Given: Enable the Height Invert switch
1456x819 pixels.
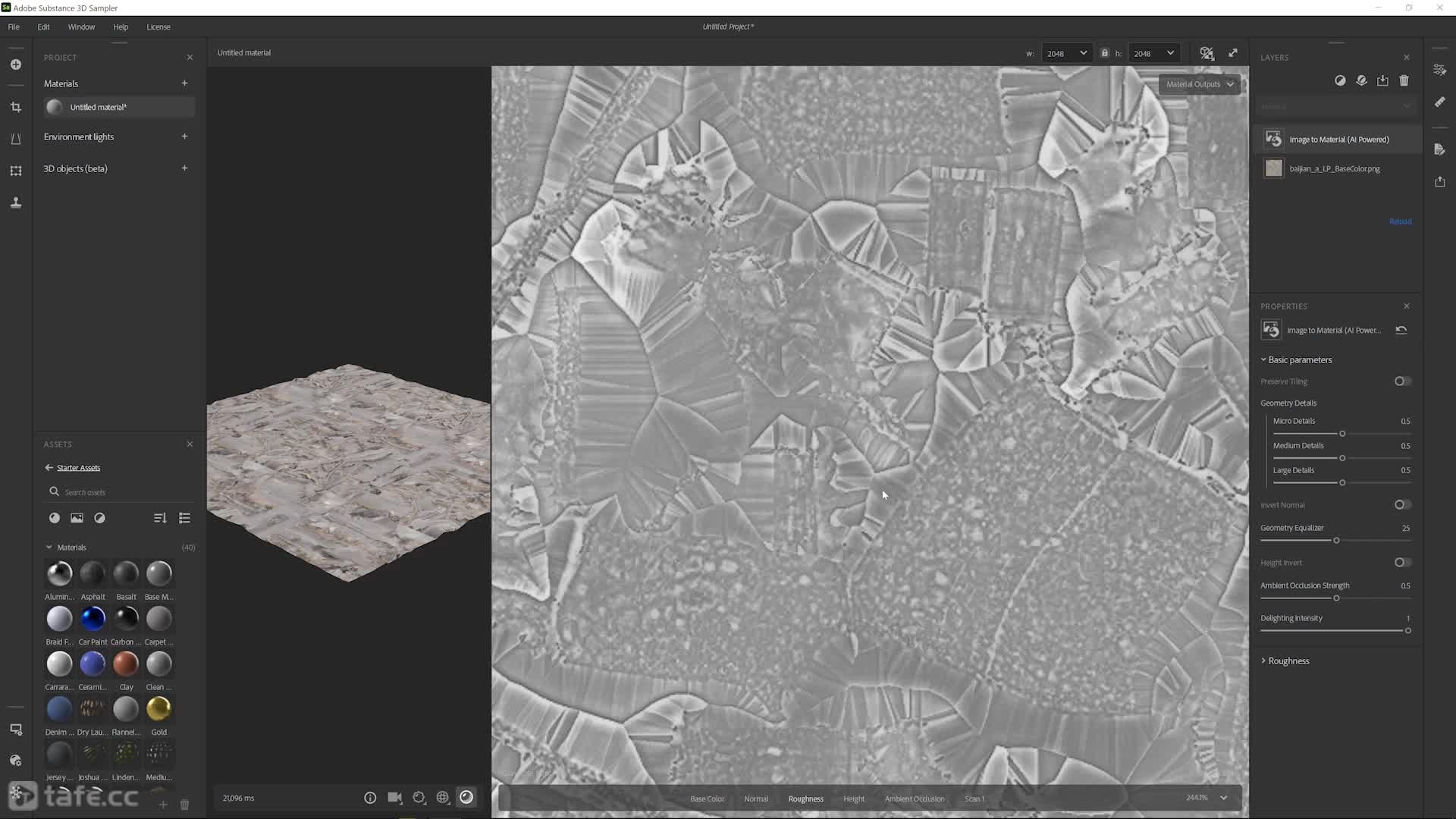Looking at the screenshot, I should (1402, 563).
